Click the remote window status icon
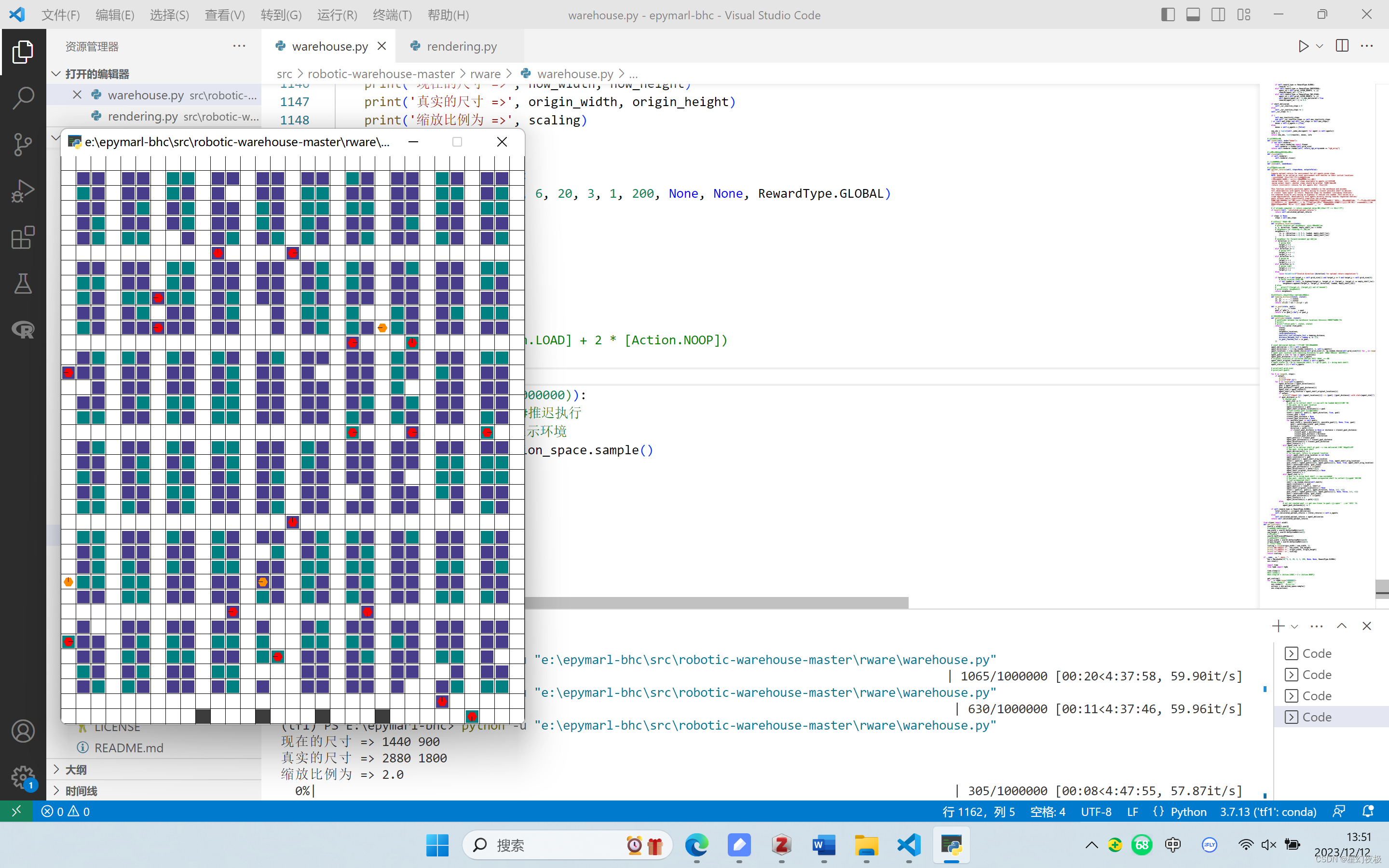 click(16, 811)
